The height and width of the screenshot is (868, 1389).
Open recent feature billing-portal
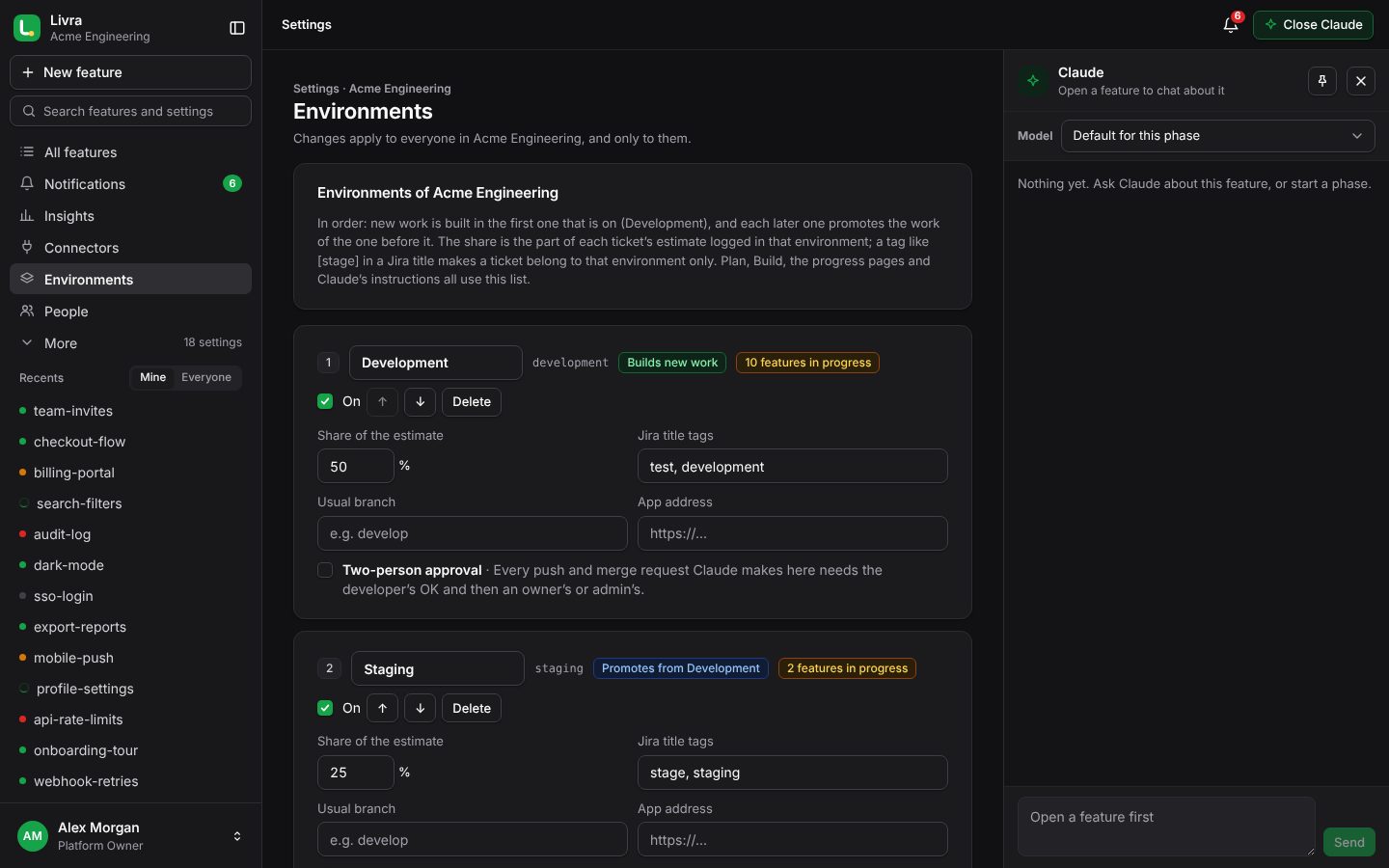tap(130, 473)
